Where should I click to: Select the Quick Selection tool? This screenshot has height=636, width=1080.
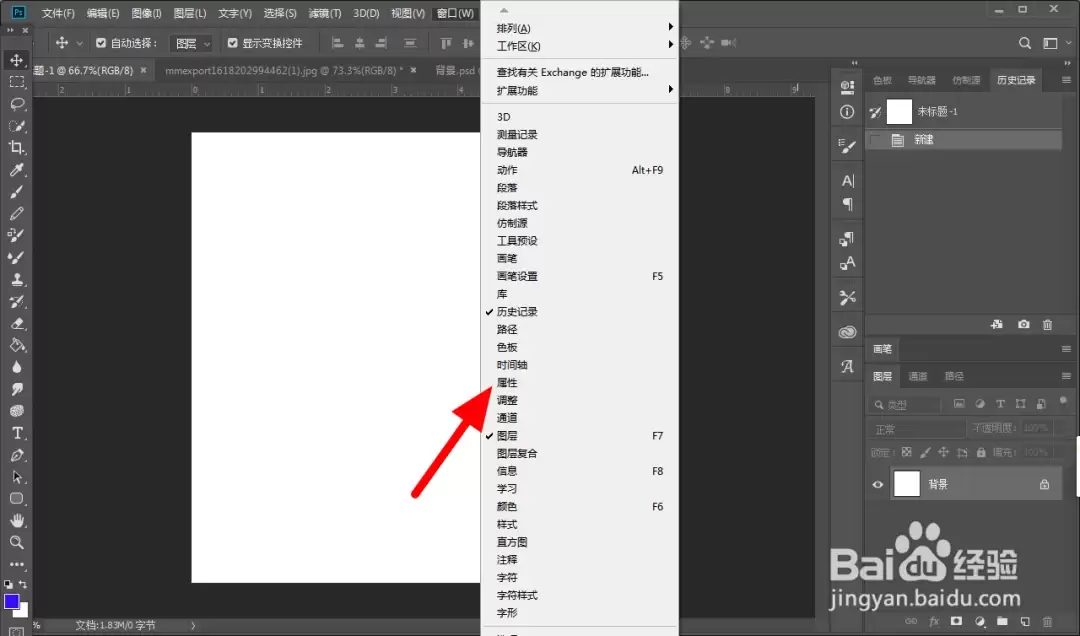(17, 126)
